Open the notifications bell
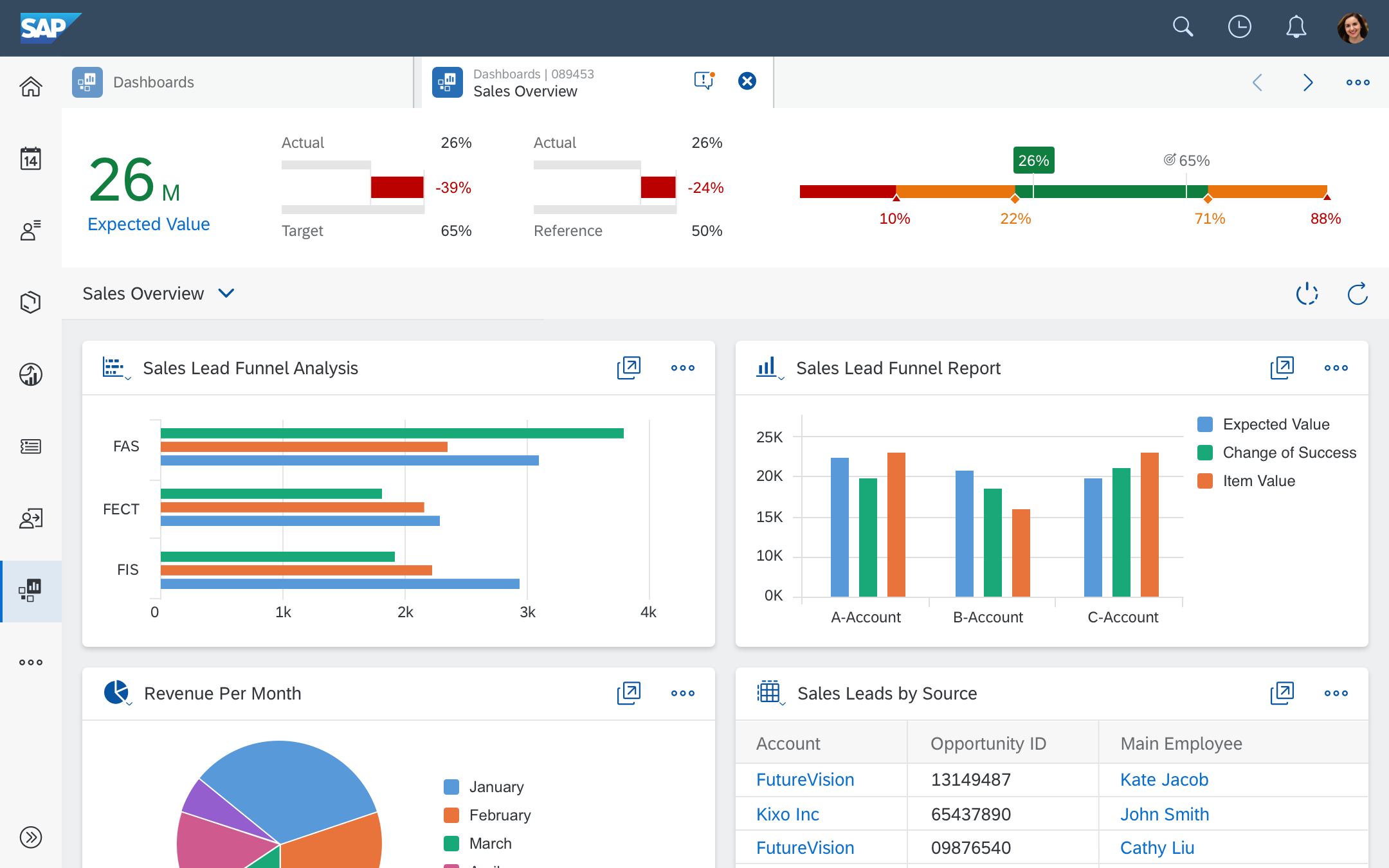This screenshot has height=868, width=1389. [1296, 27]
